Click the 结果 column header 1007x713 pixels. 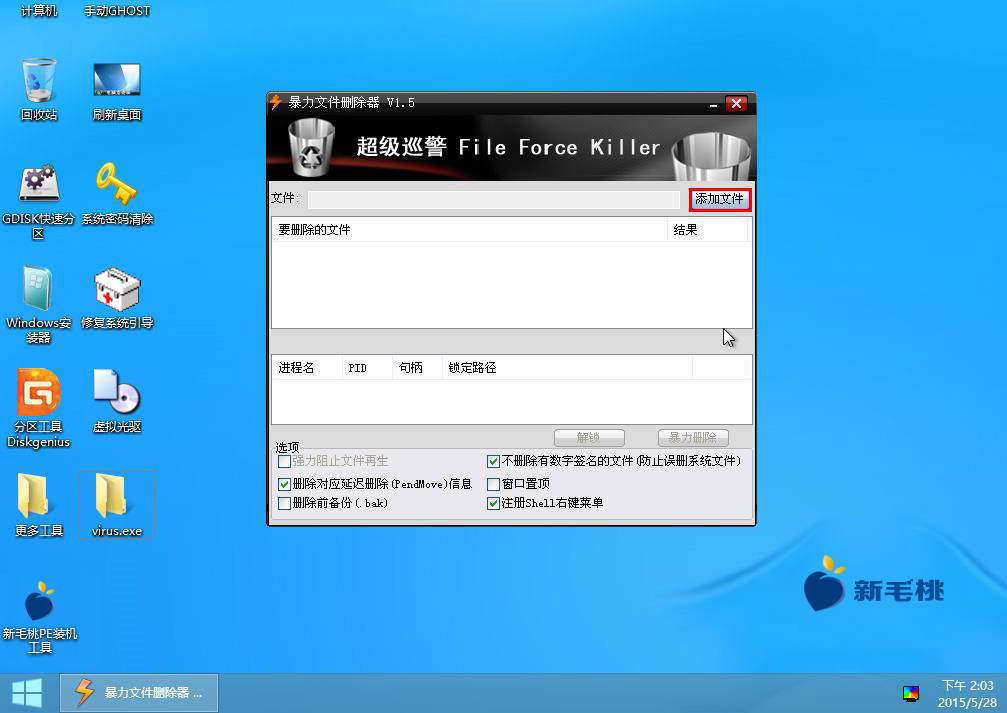point(708,230)
